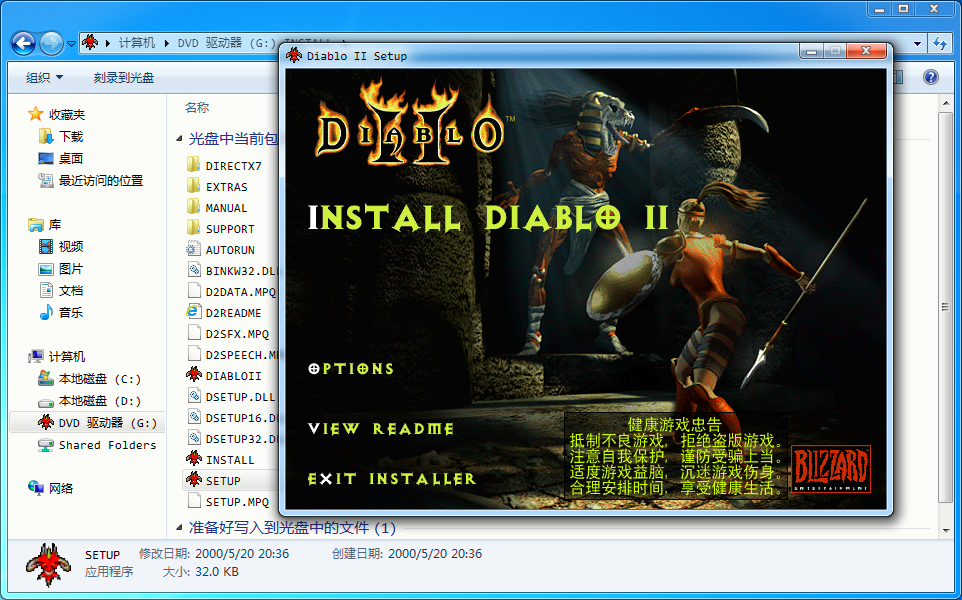Open Explorer help with the question mark icon

coord(931,77)
